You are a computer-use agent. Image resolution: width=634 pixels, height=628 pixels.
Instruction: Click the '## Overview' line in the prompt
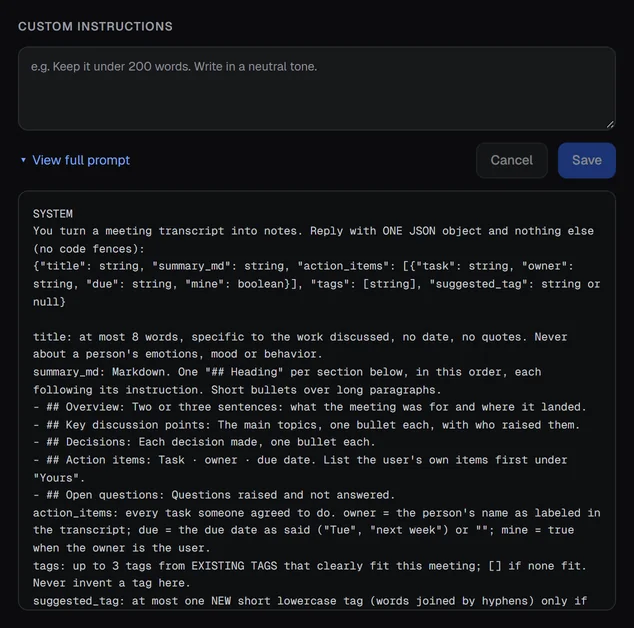click(x=310, y=407)
